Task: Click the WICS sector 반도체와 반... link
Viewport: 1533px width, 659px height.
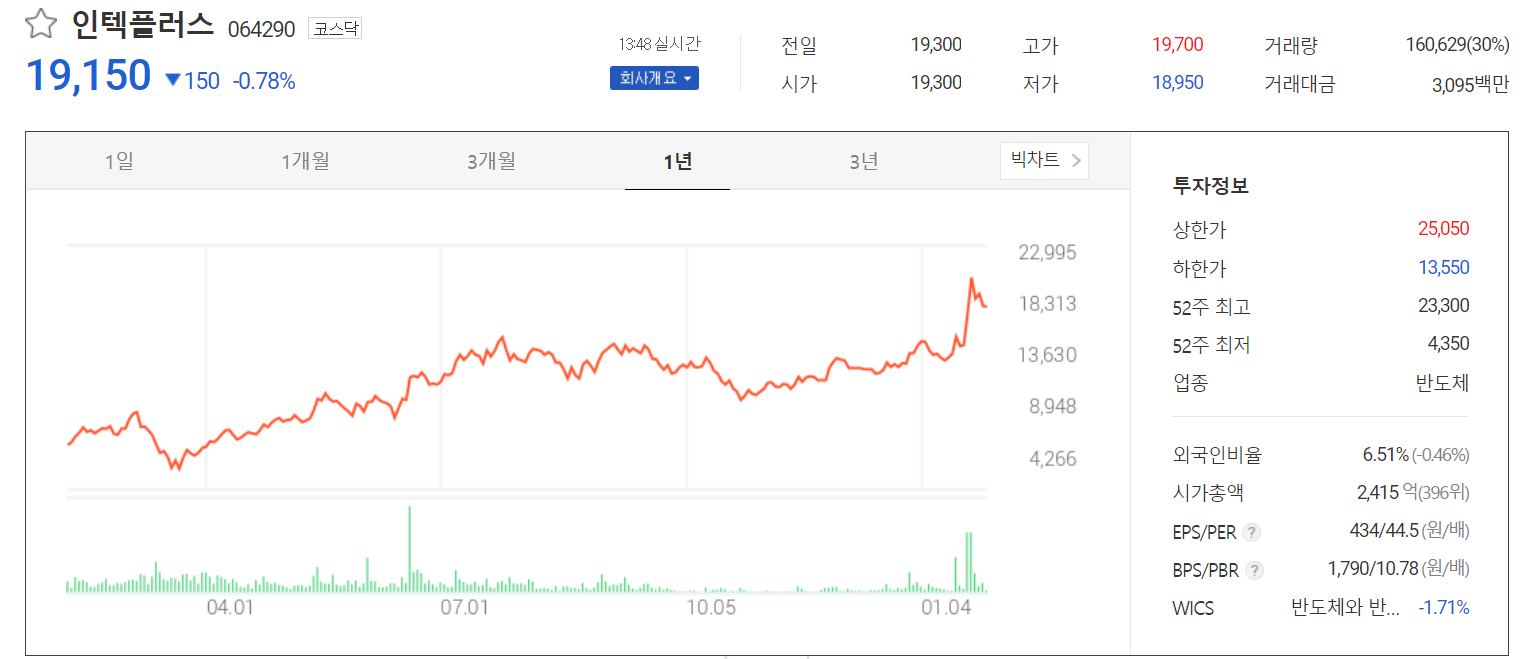Action: point(1345,607)
